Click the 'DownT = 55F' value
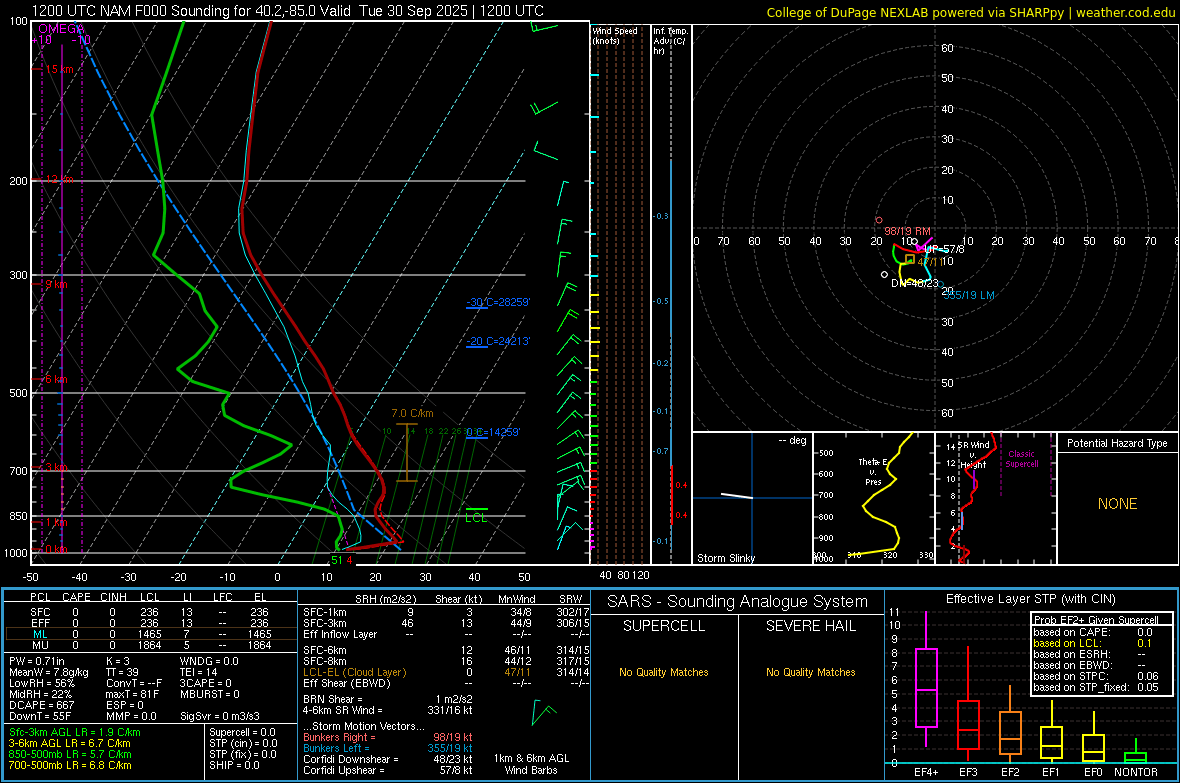 click(39, 717)
